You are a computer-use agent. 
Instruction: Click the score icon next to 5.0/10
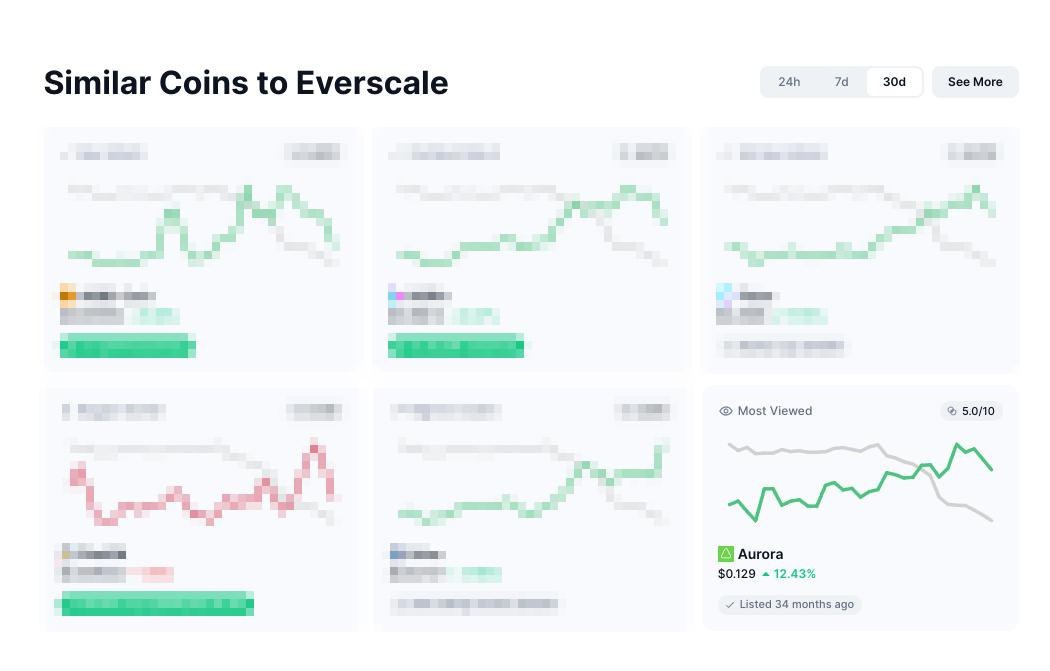pyautogui.click(x=951, y=411)
